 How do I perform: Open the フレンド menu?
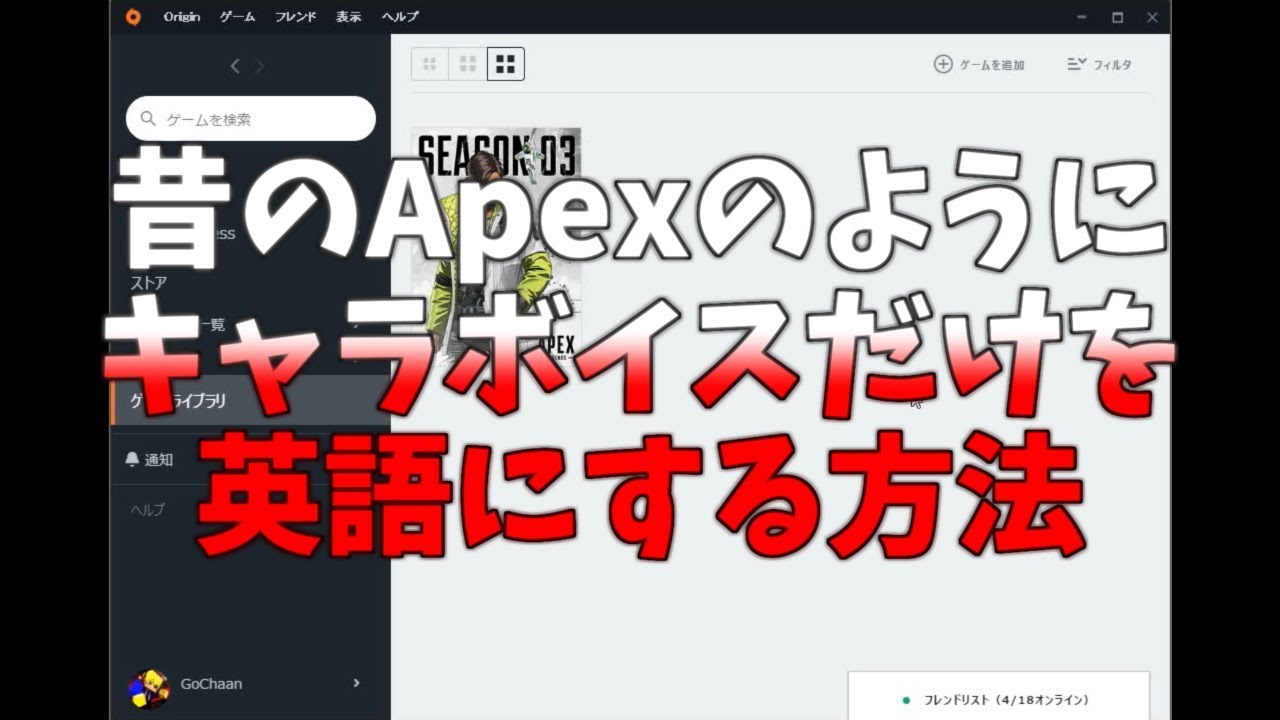tap(295, 17)
